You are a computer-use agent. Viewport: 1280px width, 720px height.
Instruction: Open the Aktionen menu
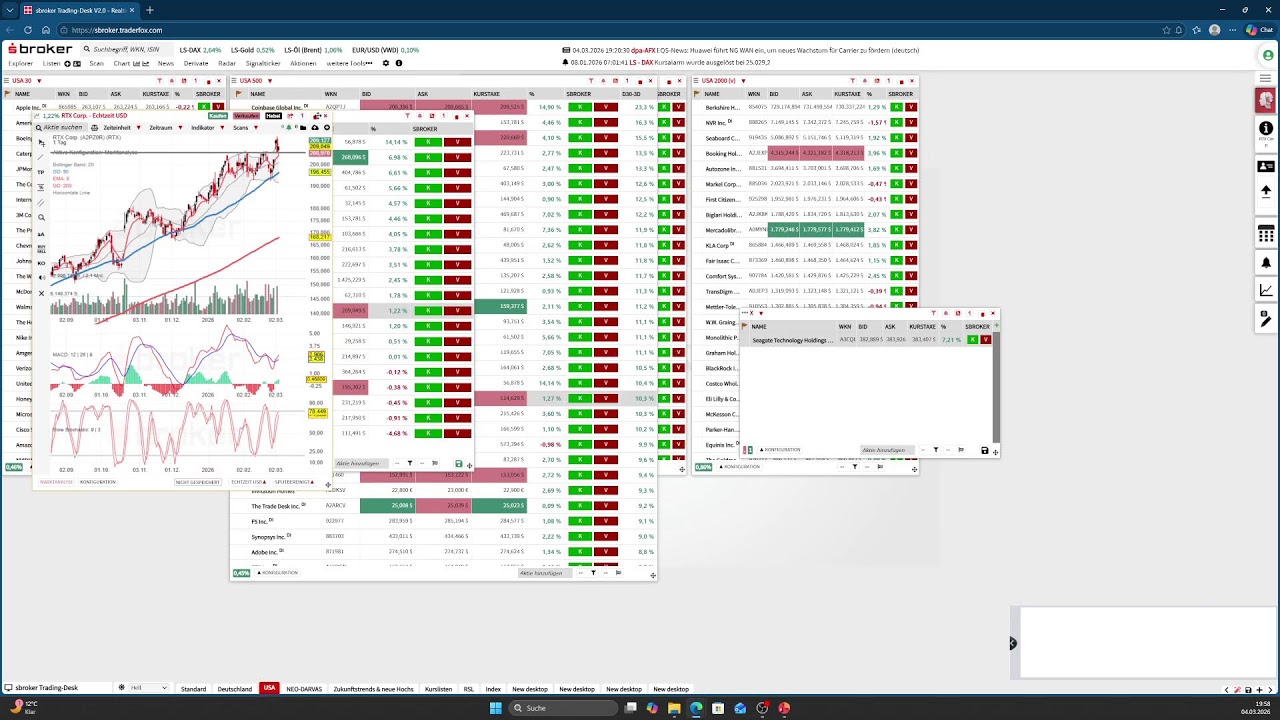click(x=303, y=63)
